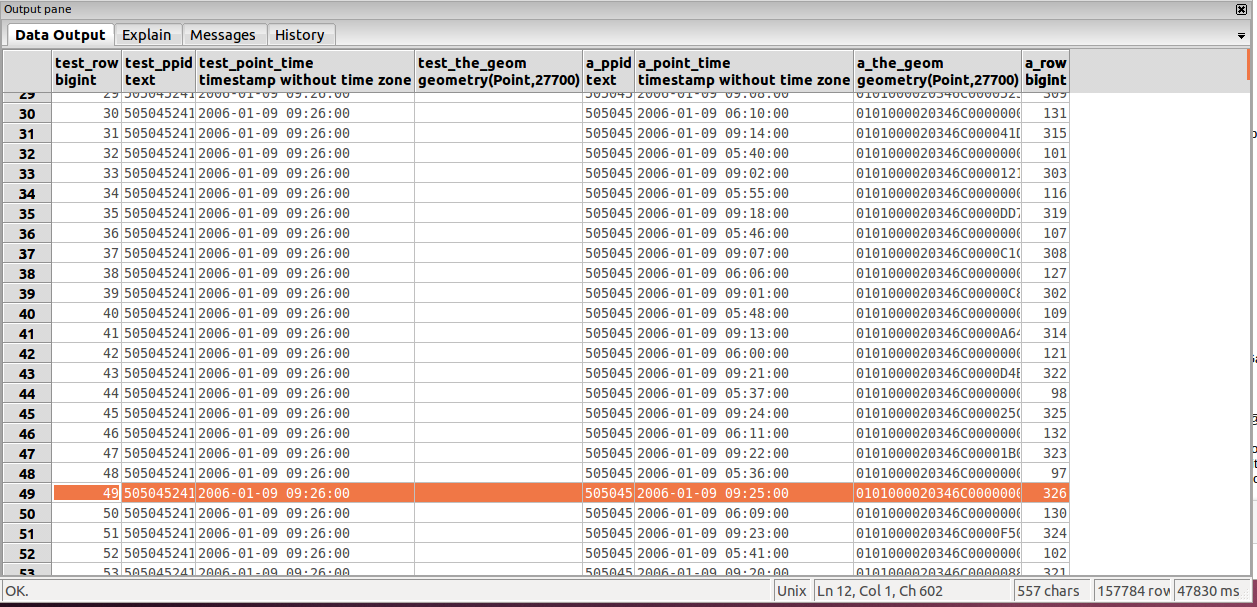Select the Data Output tab
Screen dimensions: 1257x607
60,35
